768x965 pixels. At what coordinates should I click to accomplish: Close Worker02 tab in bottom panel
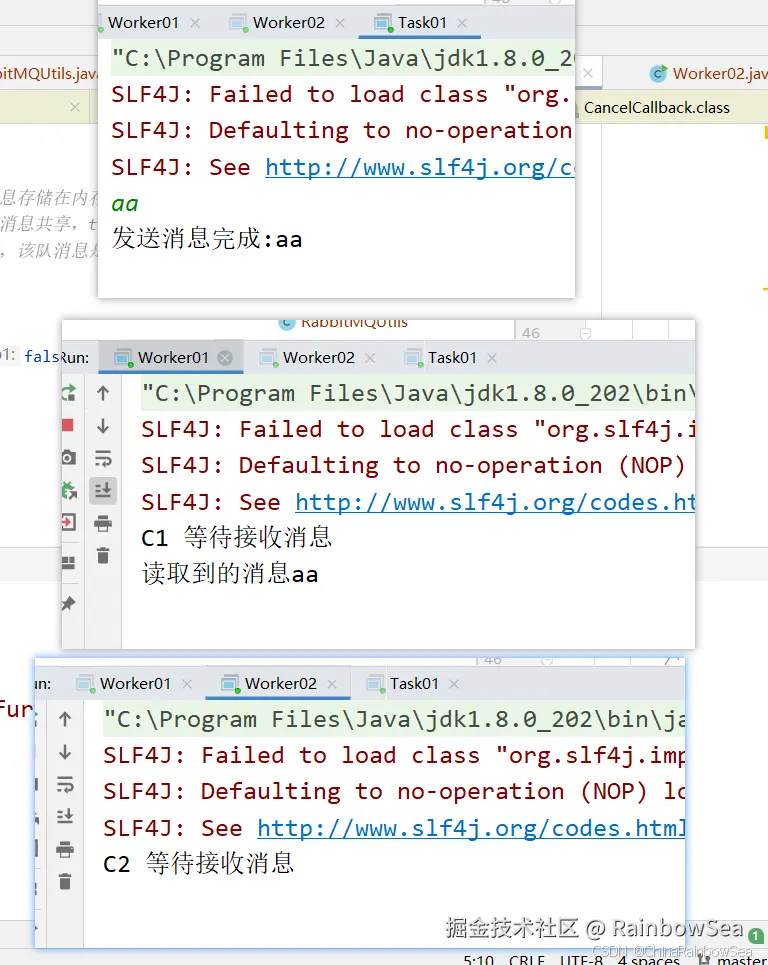tap(332, 684)
